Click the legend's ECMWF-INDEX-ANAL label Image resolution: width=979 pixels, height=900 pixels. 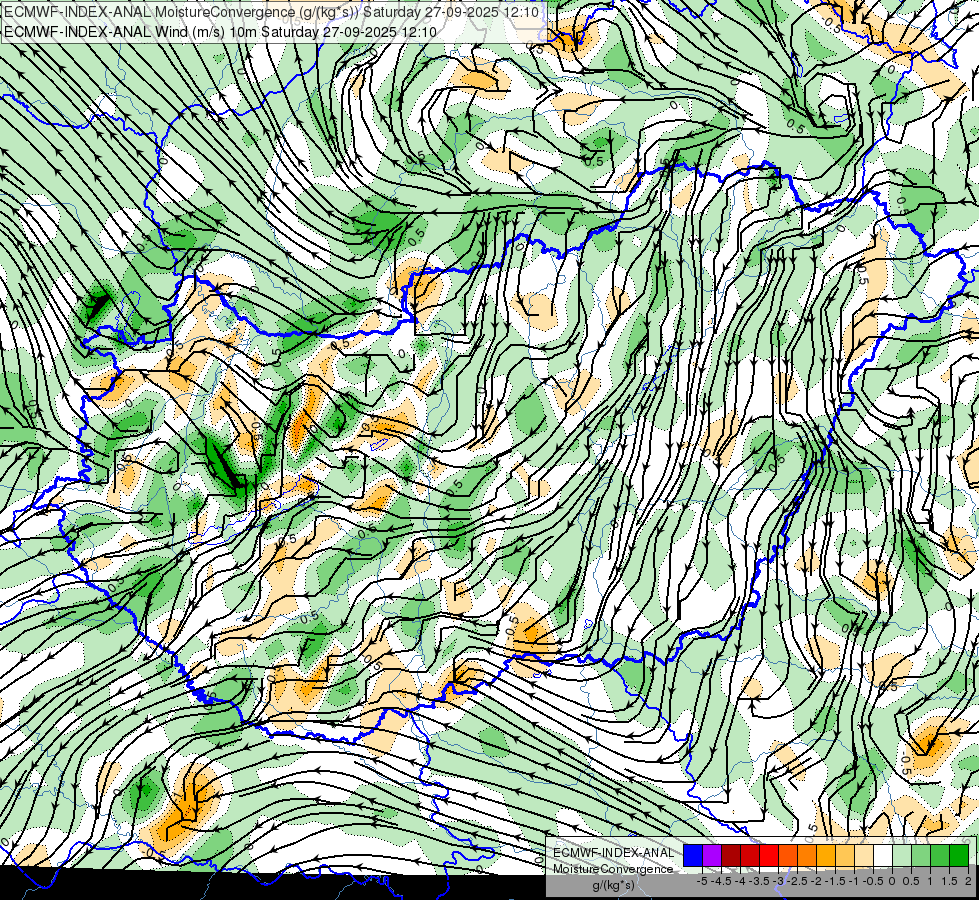point(614,853)
